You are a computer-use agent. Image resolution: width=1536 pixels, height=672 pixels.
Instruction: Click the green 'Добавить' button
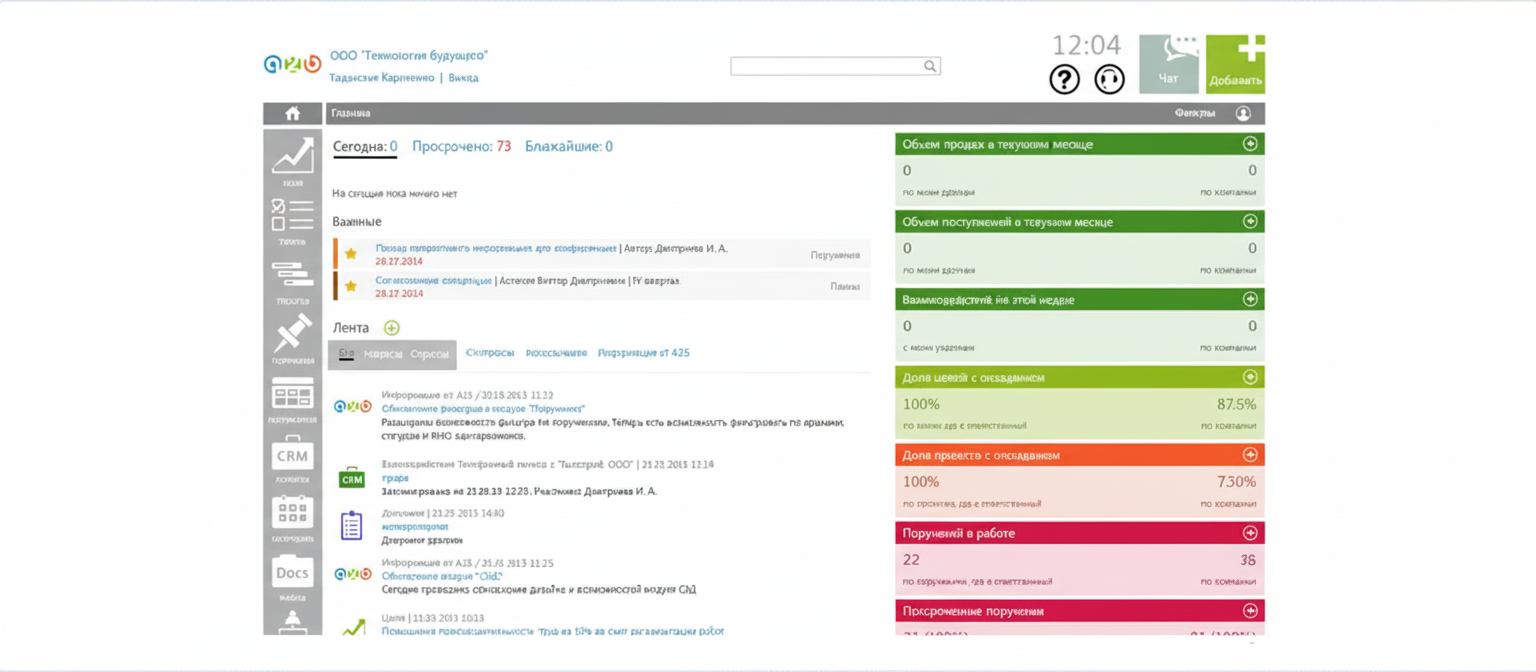point(1235,65)
